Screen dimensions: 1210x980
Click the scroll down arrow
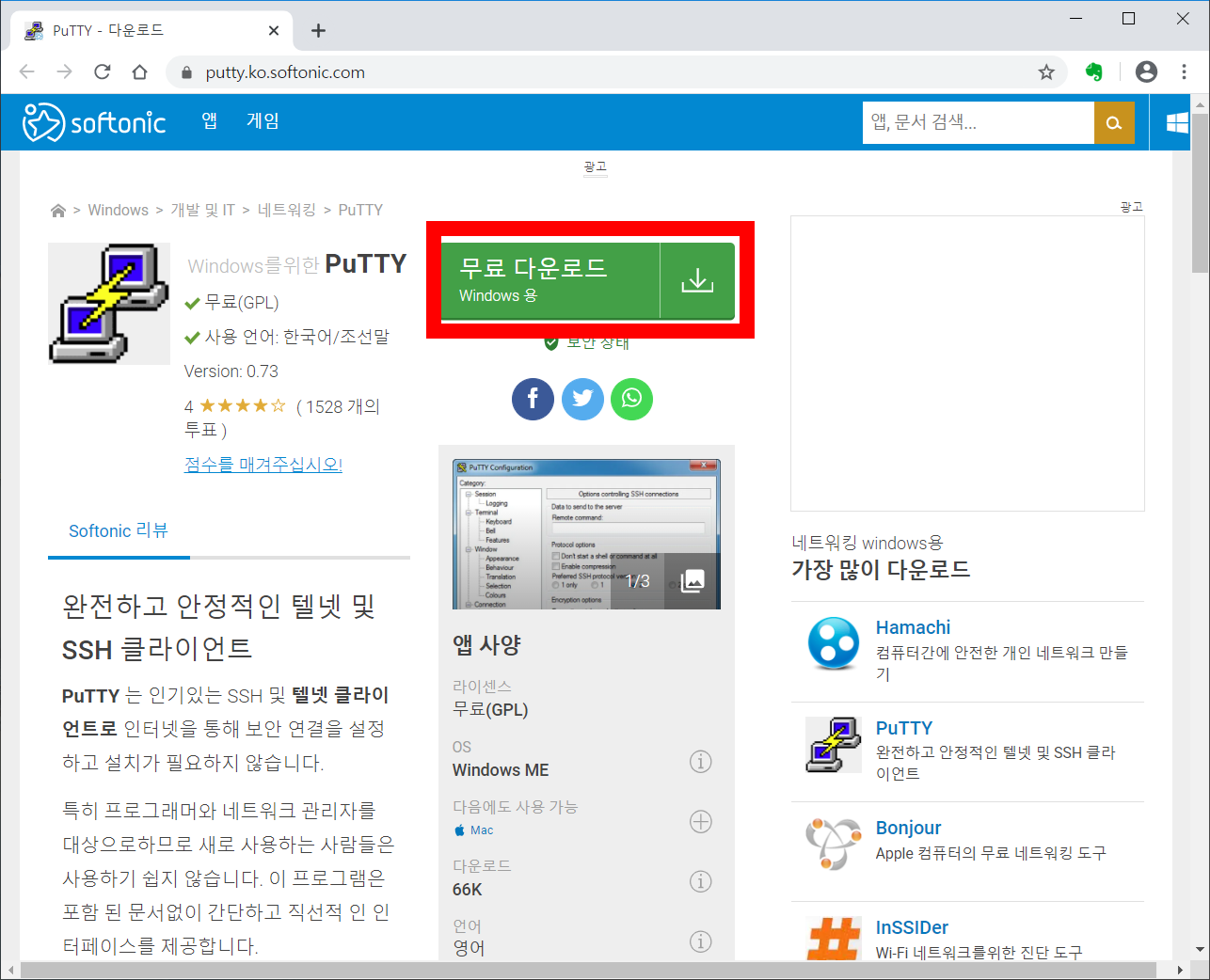click(x=1200, y=950)
